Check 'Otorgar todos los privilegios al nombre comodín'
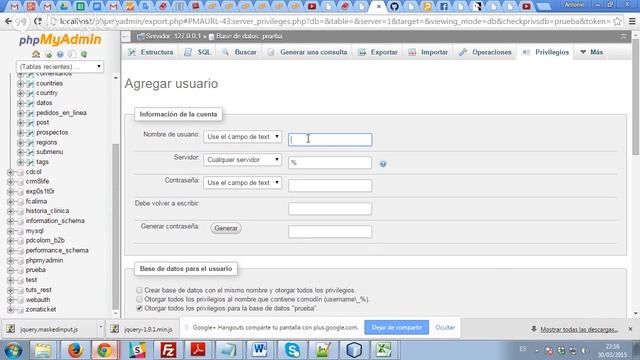Viewport: 640px width, 360px height. click(140, 299)
